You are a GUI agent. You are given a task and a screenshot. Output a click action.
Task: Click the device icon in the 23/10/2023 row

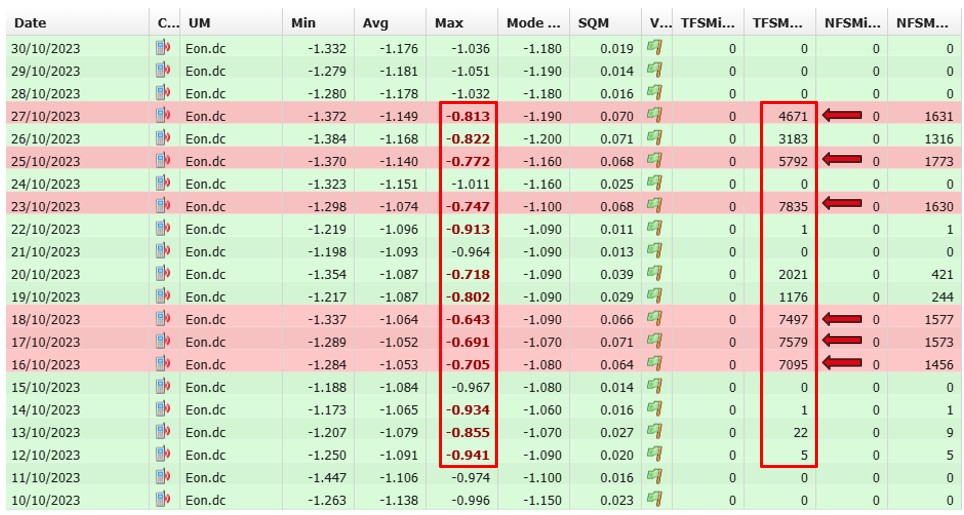click(x=163, y=206)
